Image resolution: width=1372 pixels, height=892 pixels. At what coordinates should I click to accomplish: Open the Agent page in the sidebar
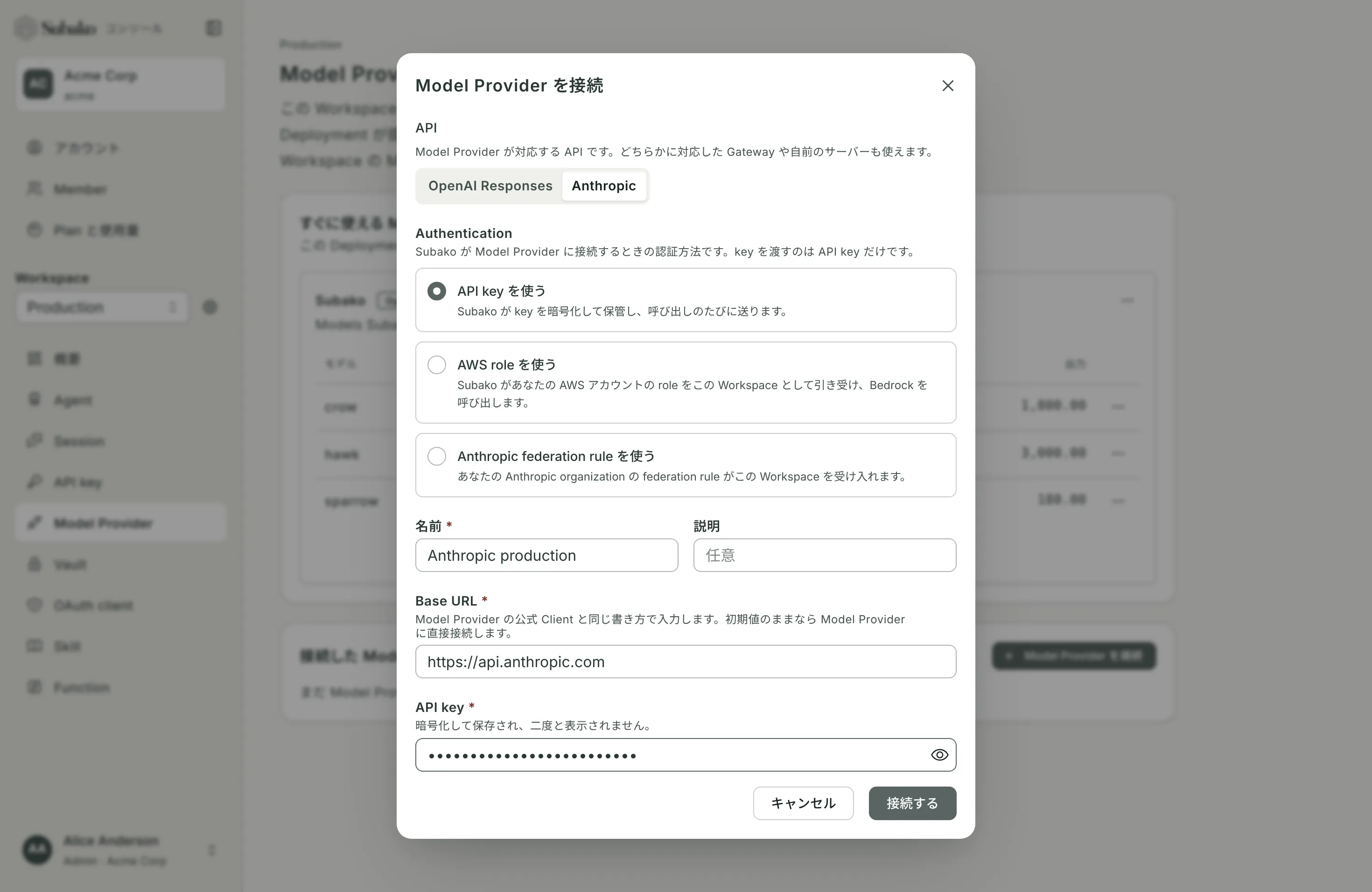[120, 400]
